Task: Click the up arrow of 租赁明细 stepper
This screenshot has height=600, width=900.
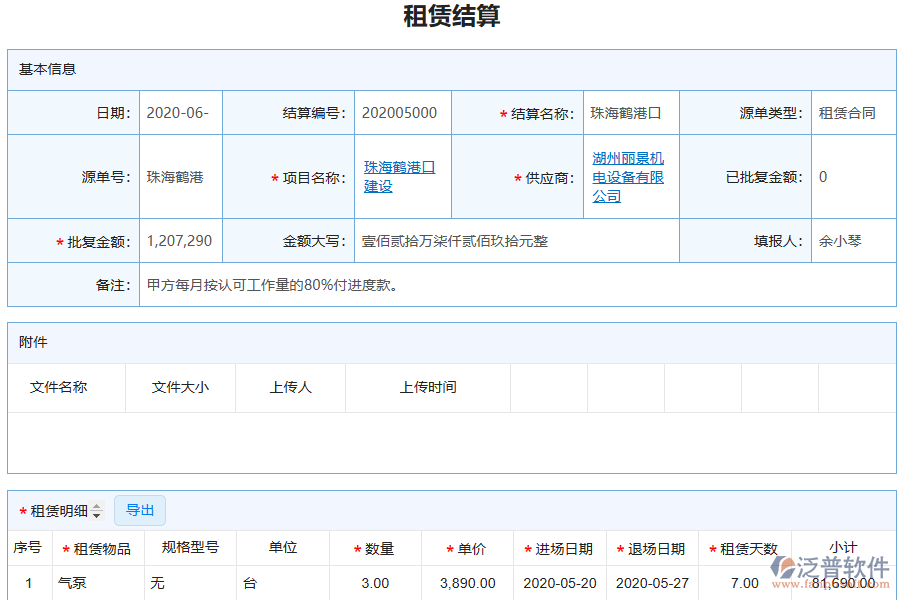Action: click(96, 506)
